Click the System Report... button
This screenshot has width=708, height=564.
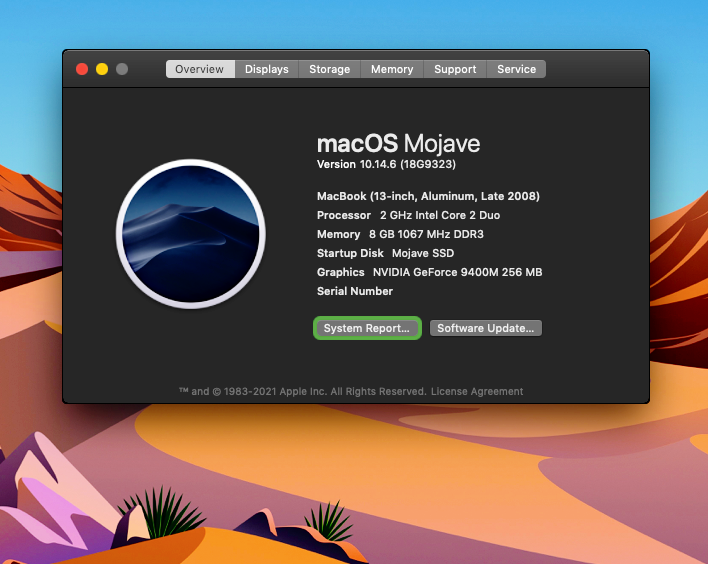click(x=367, y=328)
